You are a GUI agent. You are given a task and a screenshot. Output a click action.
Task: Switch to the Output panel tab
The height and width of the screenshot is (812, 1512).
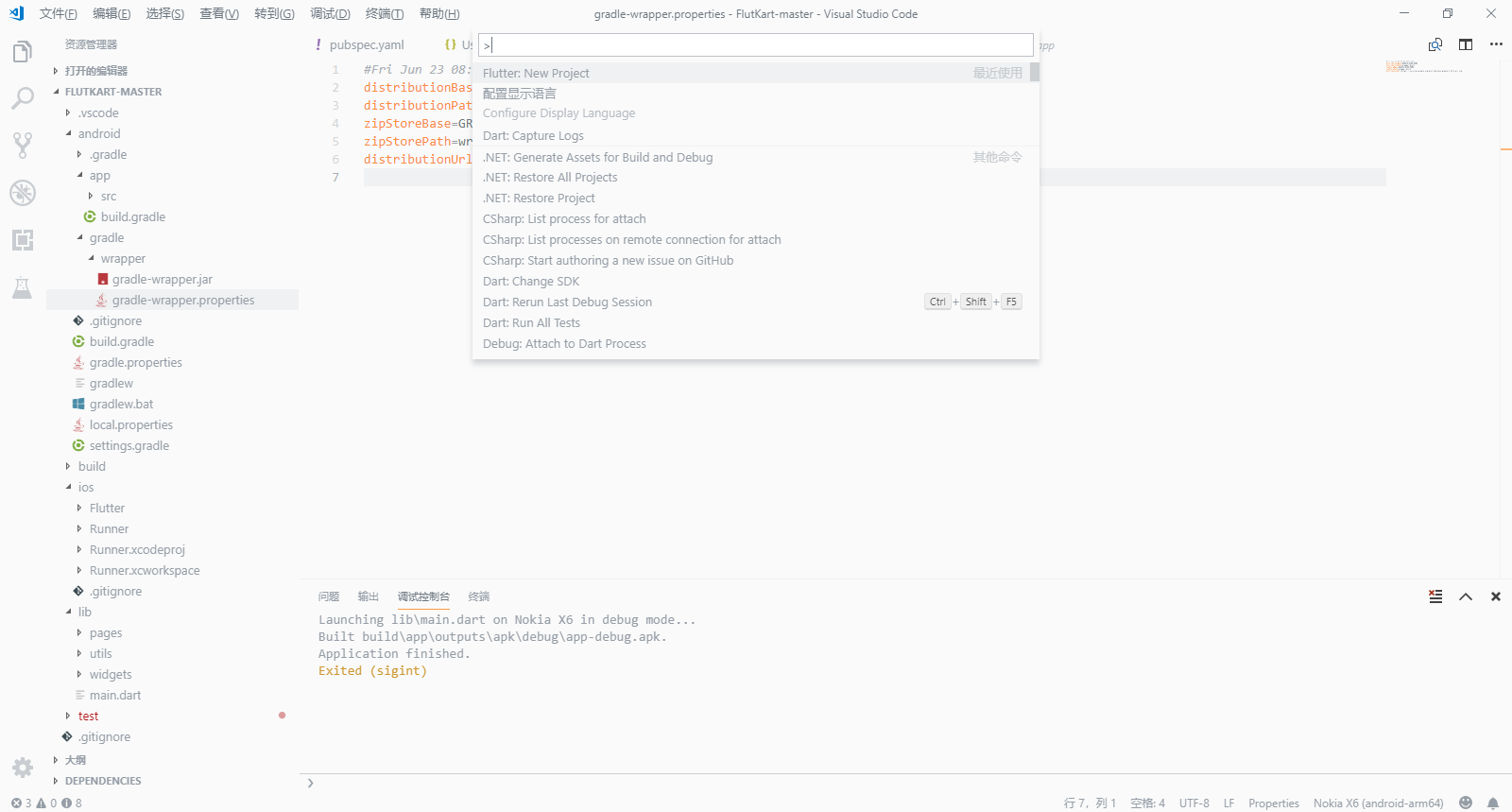369,596
